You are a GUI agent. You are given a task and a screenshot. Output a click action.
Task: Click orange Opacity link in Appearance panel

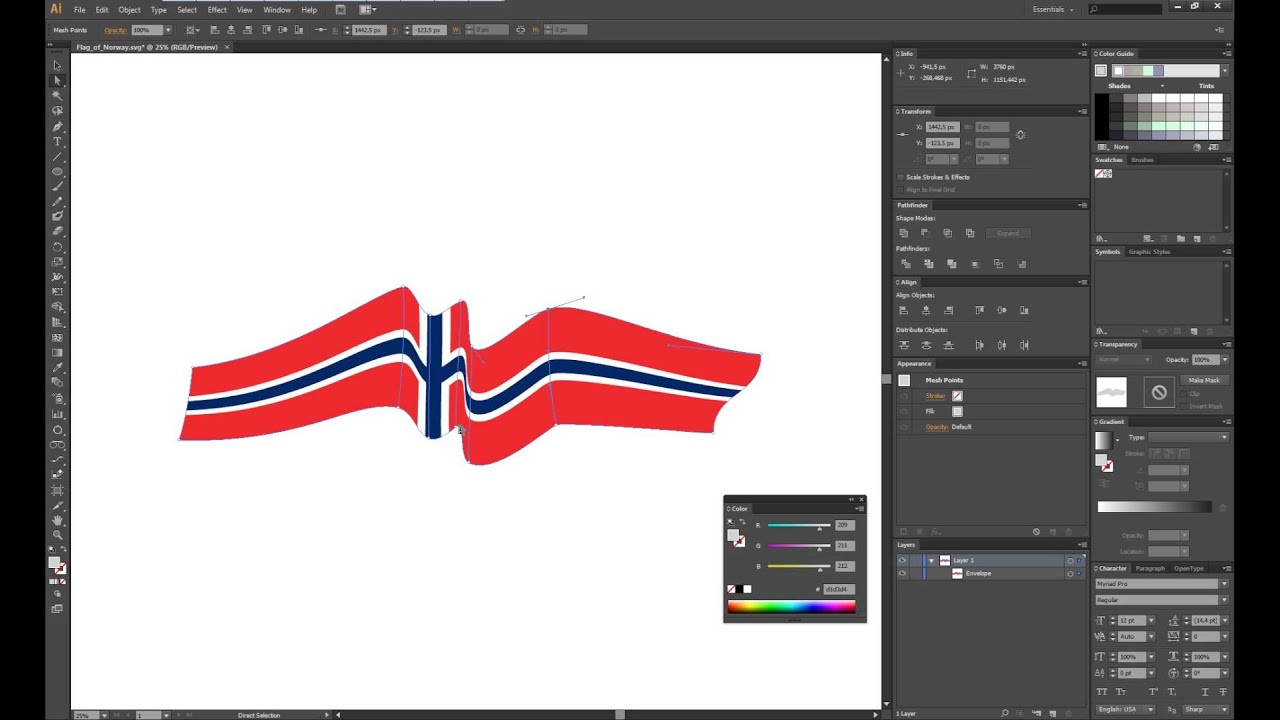point(936,427)
